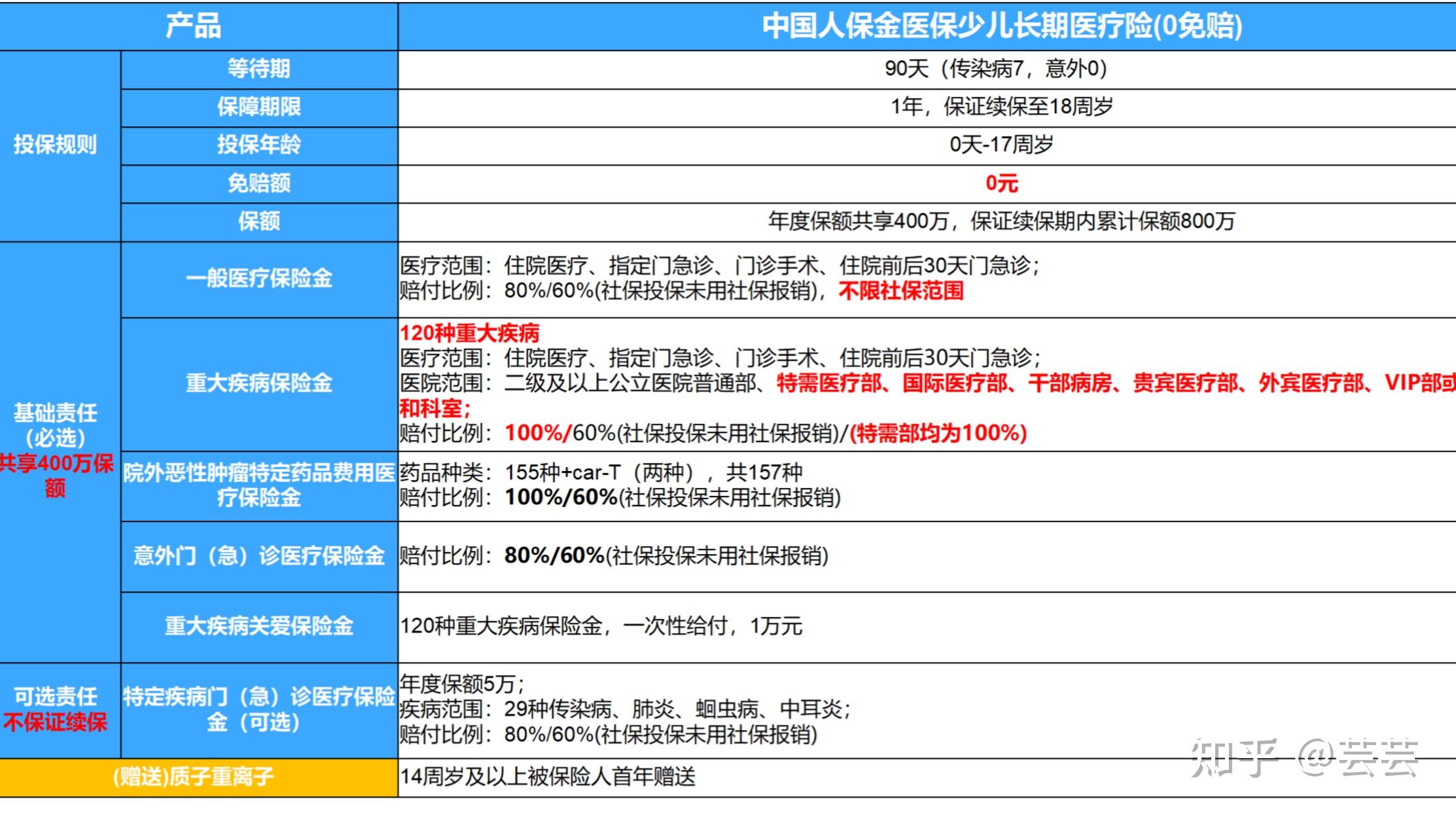Click the 年度保额5万； line
1456x817 pixels.
pos(462,684)
